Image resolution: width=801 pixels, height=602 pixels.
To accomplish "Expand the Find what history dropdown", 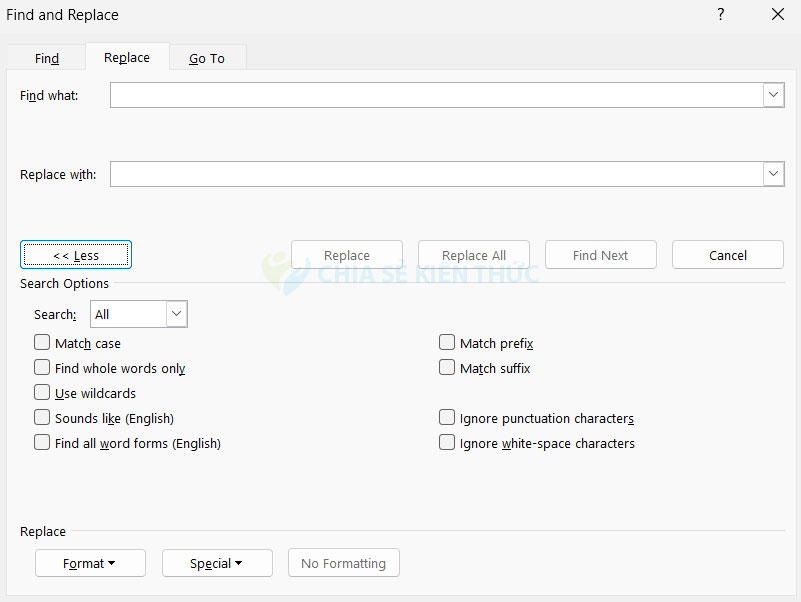I will pos(773,95).
